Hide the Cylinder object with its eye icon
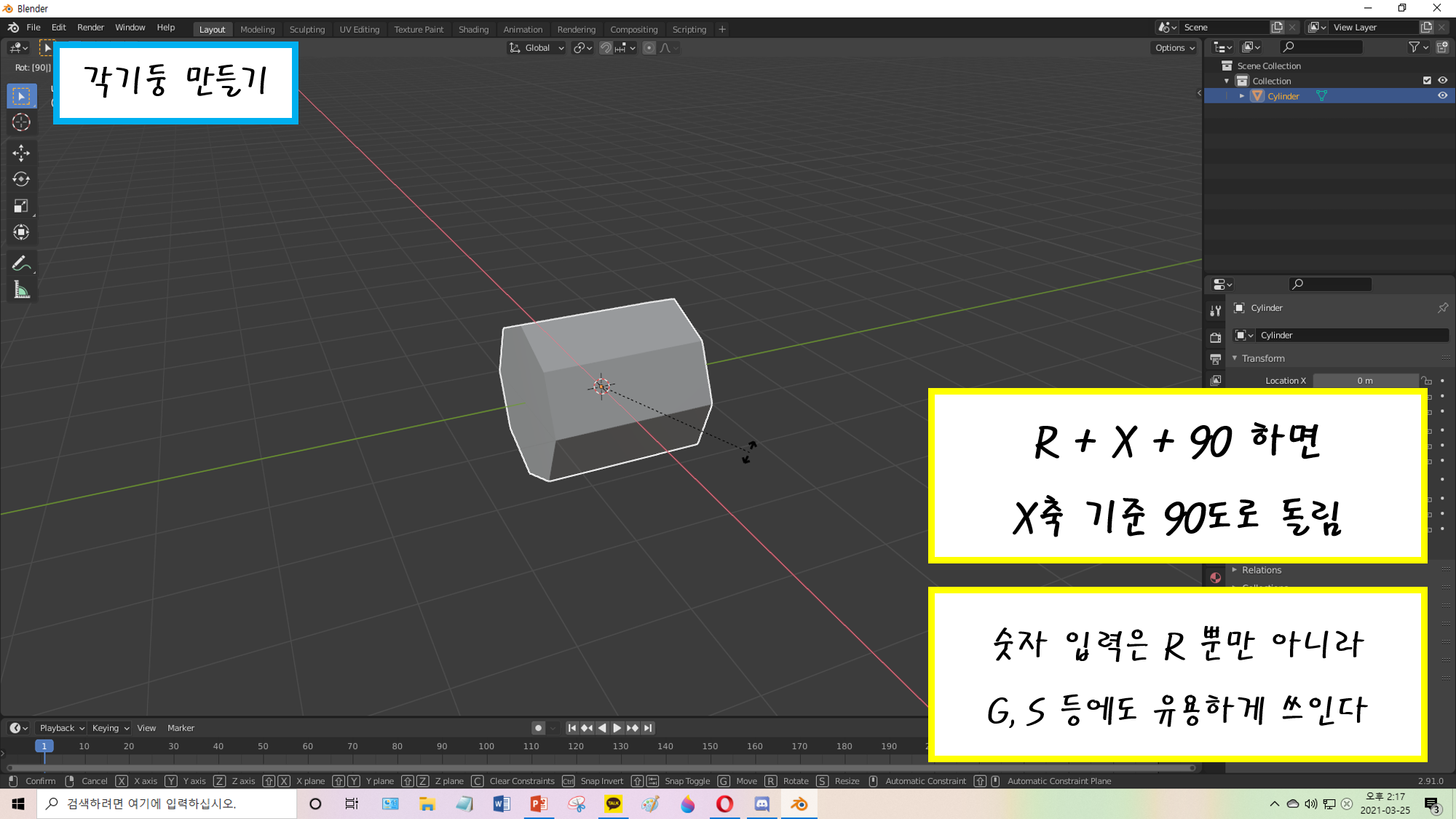 (1442, 96)
